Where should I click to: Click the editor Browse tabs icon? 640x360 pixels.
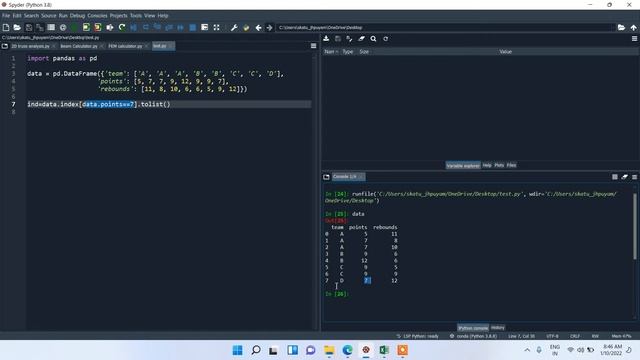click(5, 46)
